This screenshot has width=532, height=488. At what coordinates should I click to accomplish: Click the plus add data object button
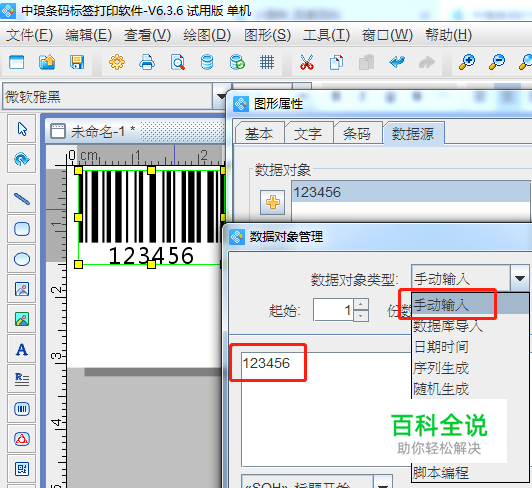pos(272,202)
